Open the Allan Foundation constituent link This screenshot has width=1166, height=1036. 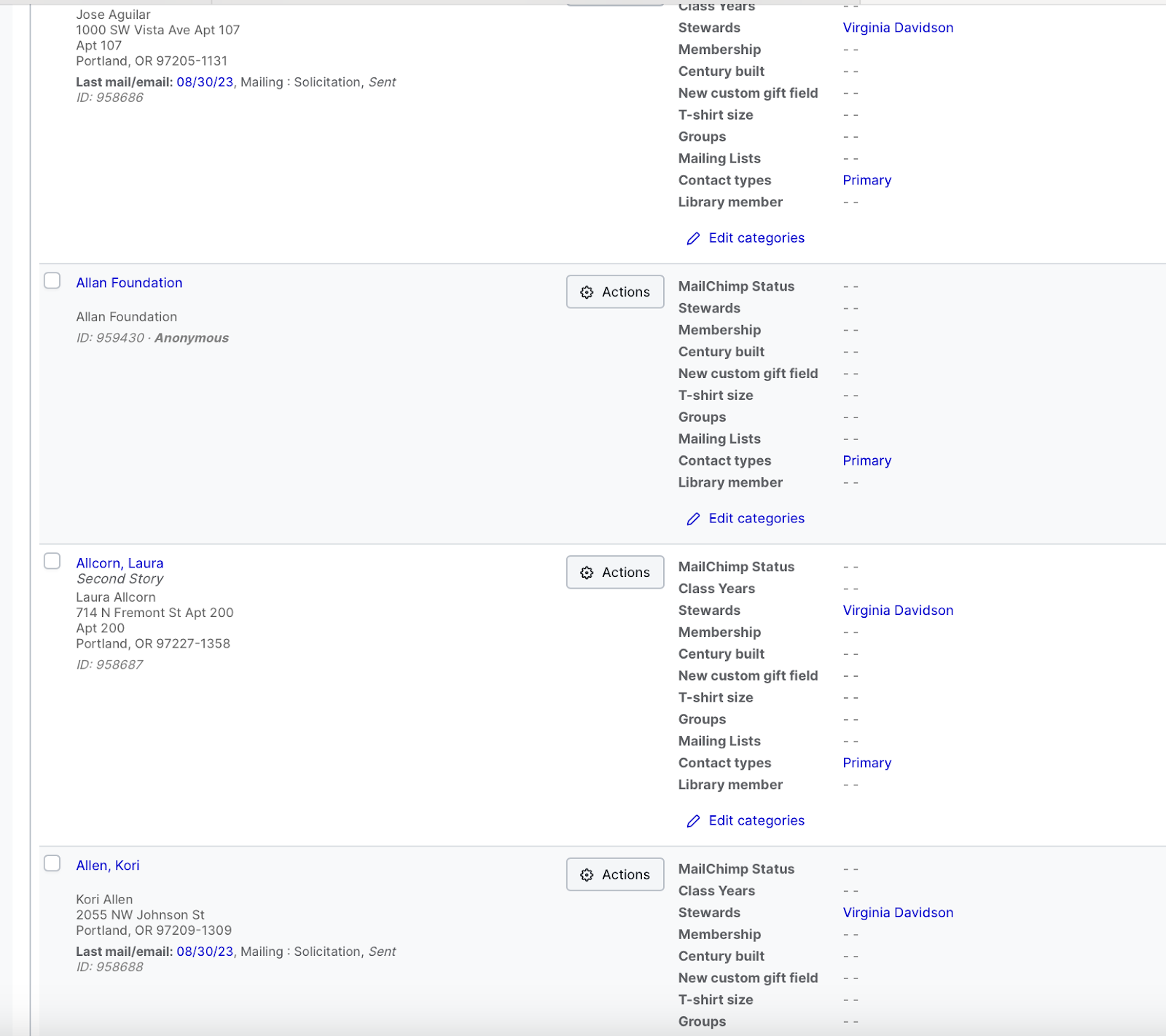click(129, 283)
